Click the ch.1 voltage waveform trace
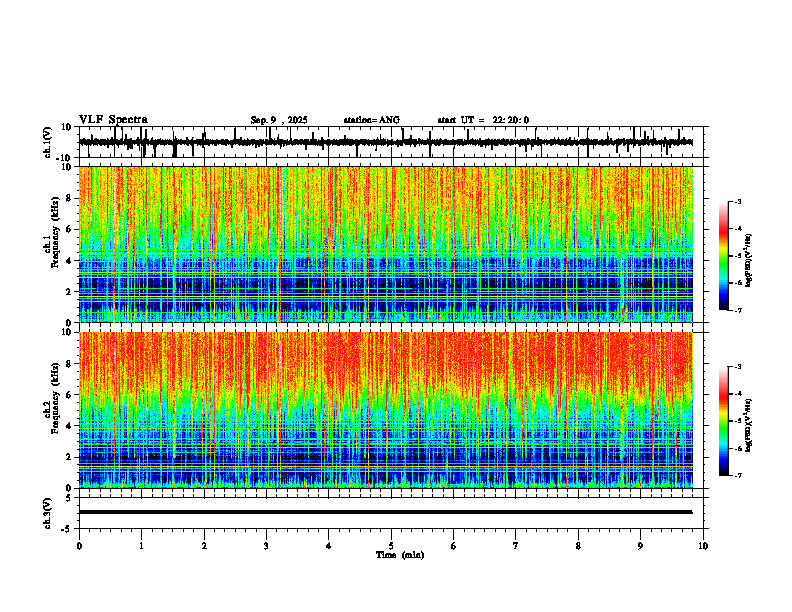 pos(385,142)
